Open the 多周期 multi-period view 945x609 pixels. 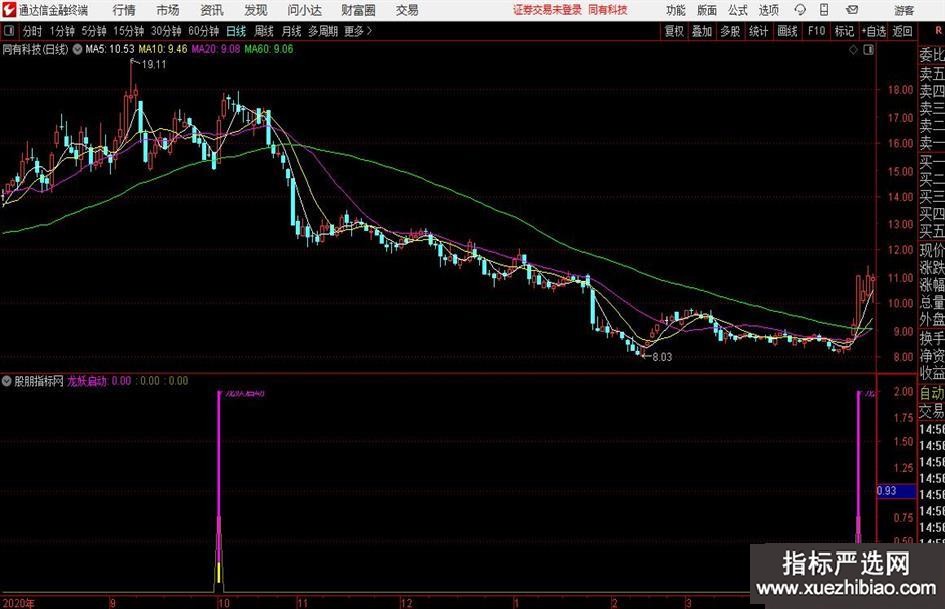(x=323, y=31)
